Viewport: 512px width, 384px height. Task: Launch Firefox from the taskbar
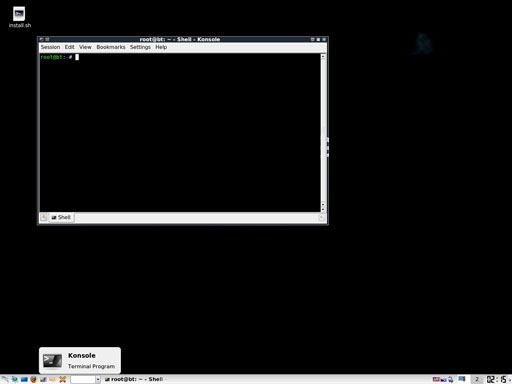coord(33,379)
